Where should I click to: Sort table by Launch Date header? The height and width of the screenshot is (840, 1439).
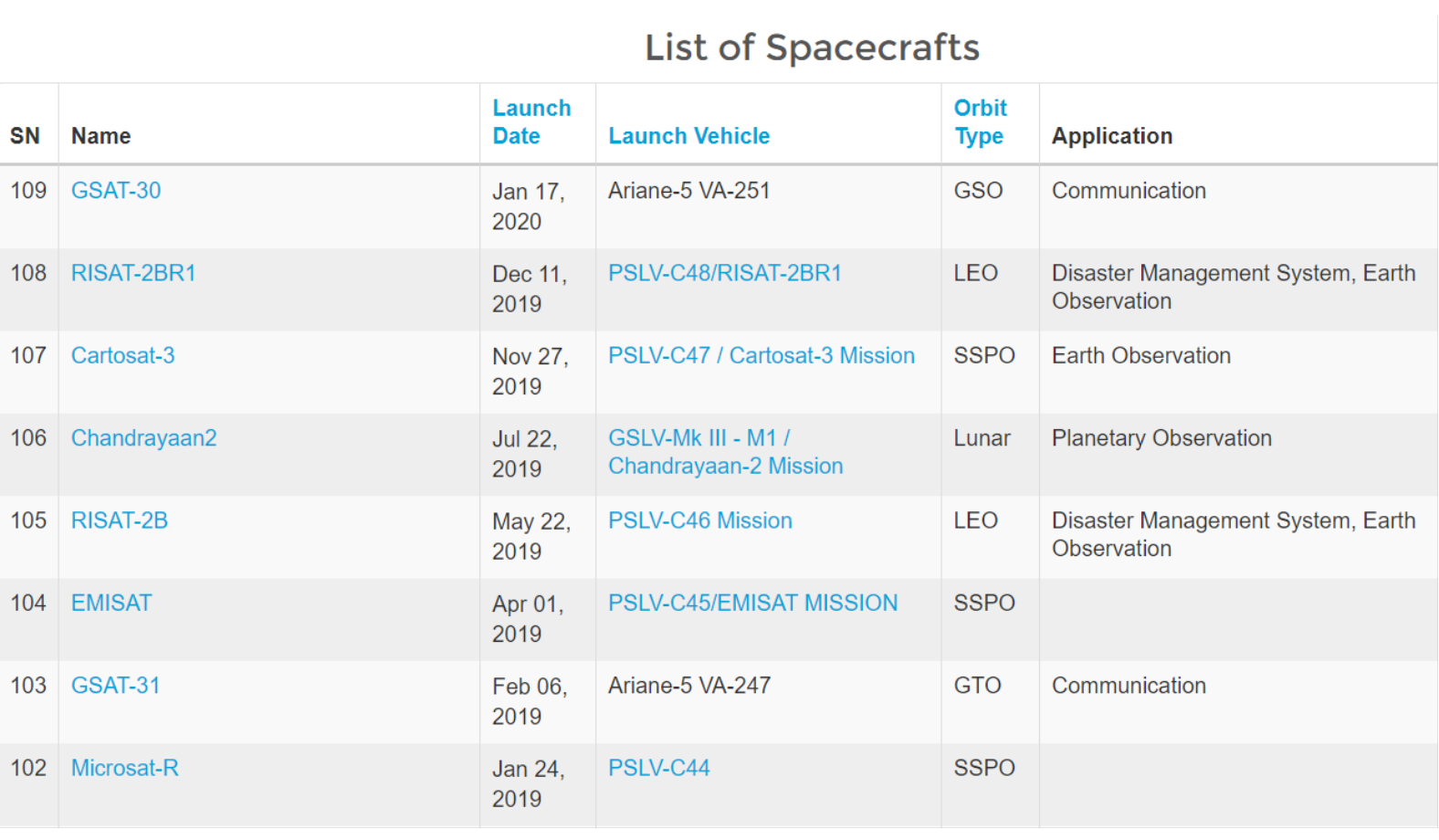point(531,122)
